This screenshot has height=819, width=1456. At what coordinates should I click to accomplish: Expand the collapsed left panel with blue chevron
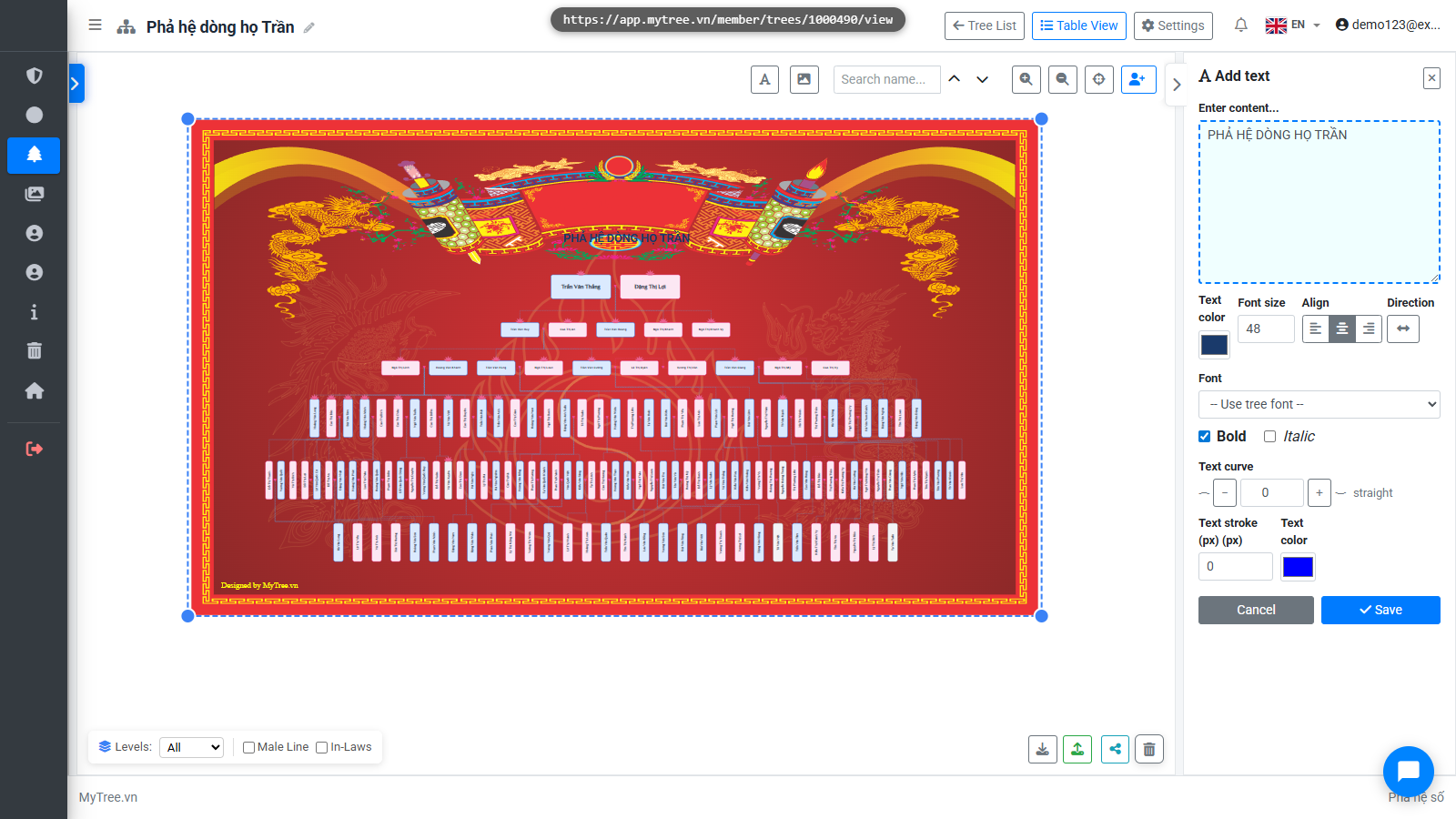pos(76,84)
